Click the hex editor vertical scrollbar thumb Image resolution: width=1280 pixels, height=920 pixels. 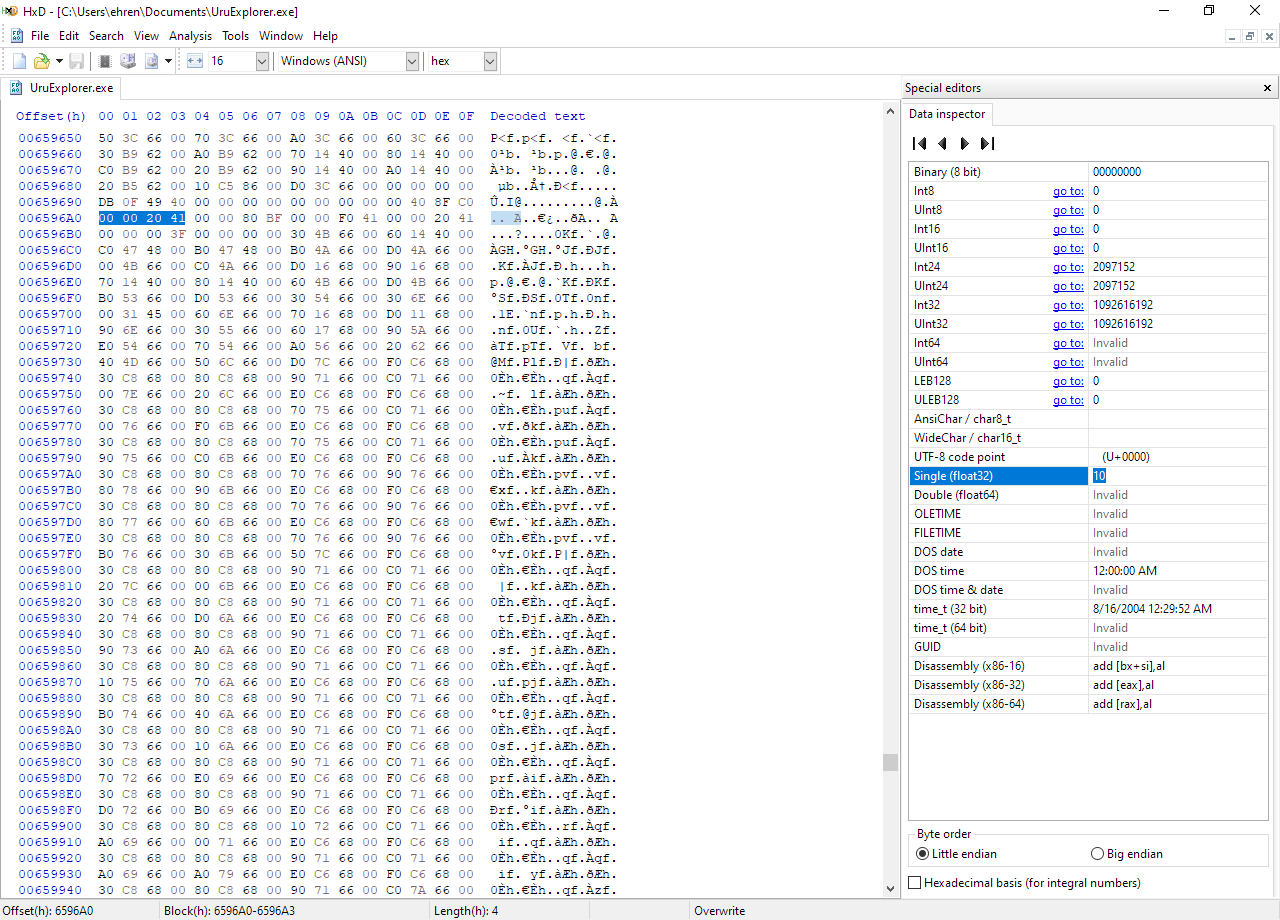point(890,763)
